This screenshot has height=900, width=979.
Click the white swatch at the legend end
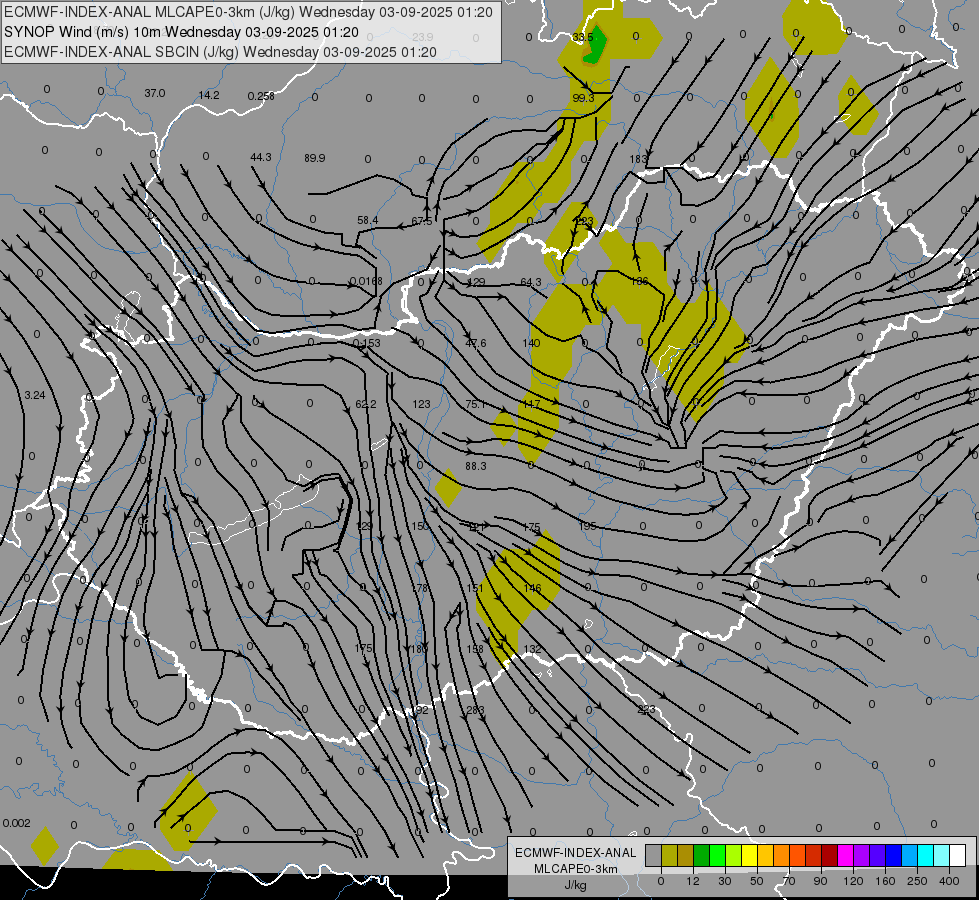pyautogui.click(x=957, y=856)
